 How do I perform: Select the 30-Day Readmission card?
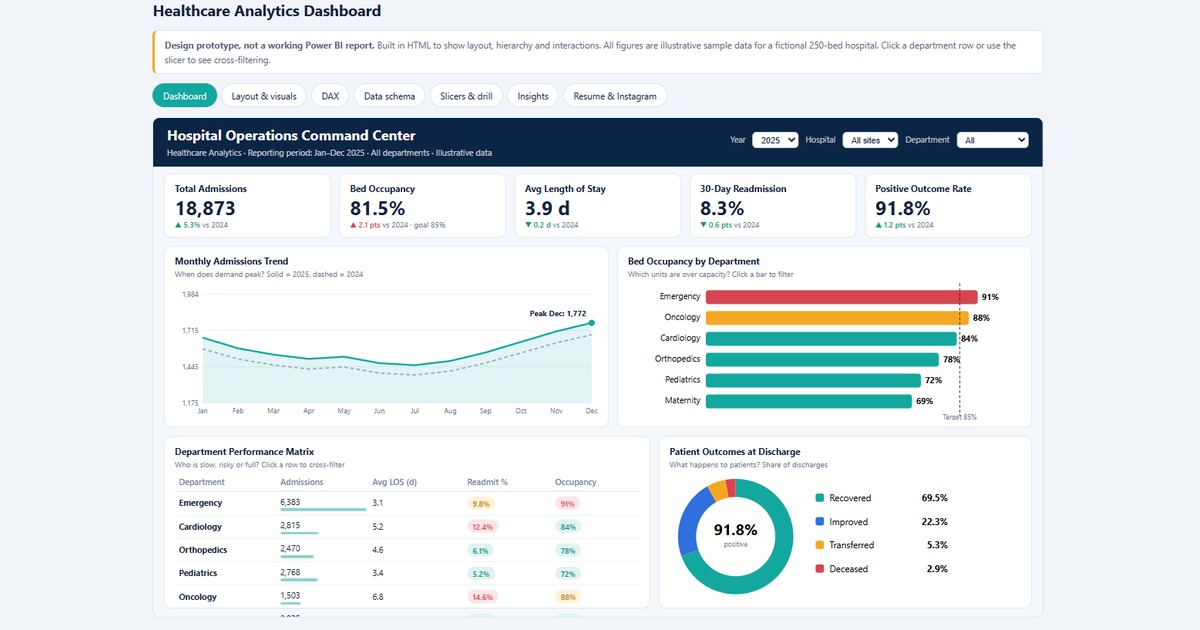point(773,206)
